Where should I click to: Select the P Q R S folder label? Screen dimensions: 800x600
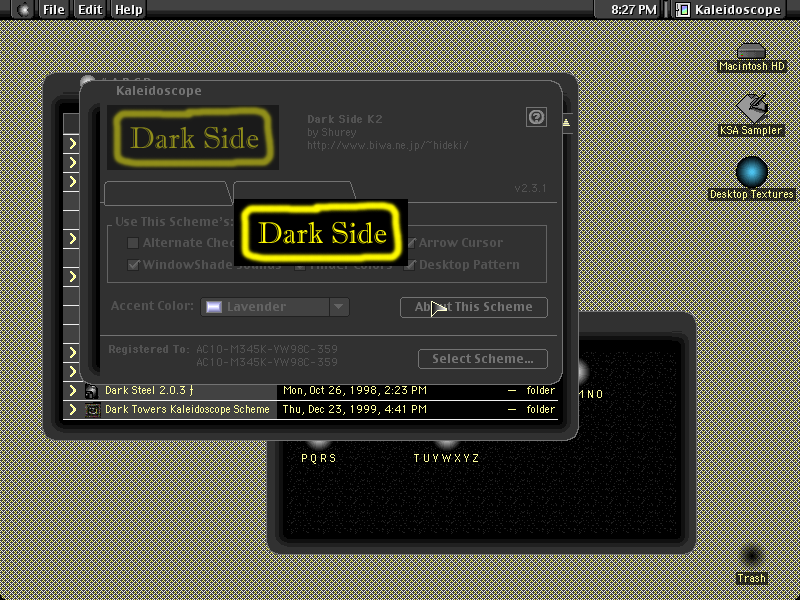coord(319,458)
